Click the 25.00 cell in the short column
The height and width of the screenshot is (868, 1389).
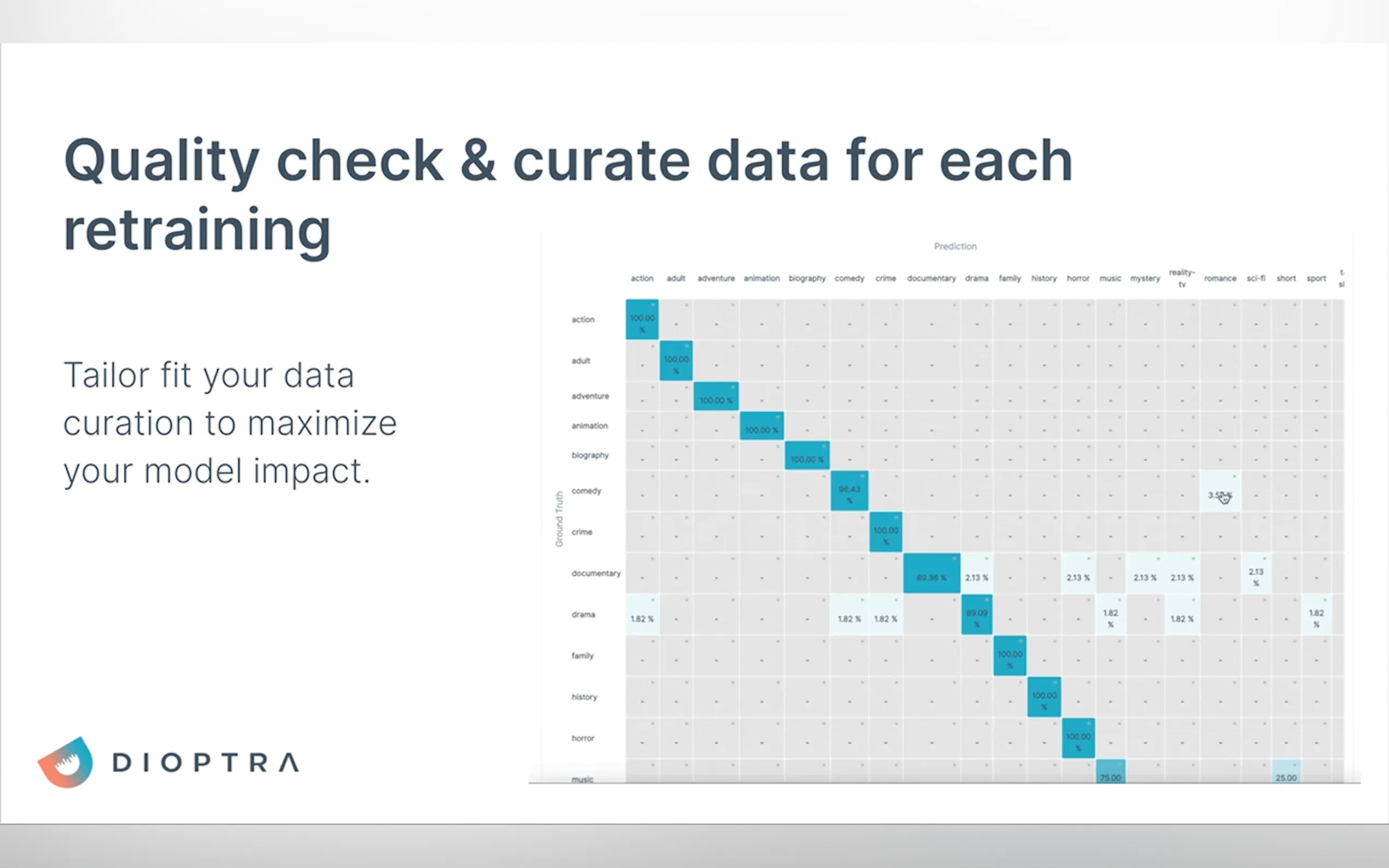pyautogui.click(x=1286, y=772)
